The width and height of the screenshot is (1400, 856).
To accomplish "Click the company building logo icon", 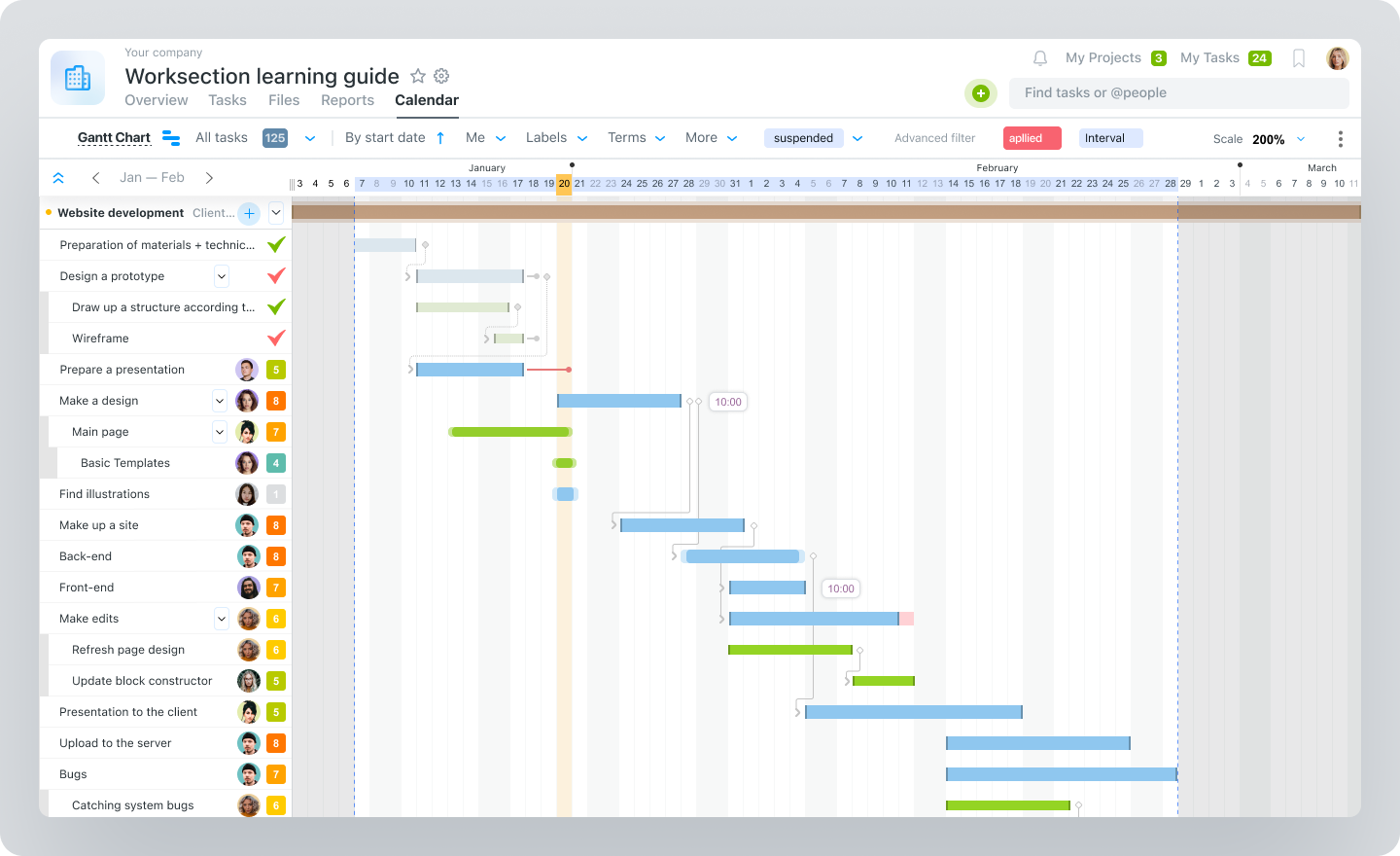I will pos(77,78).
